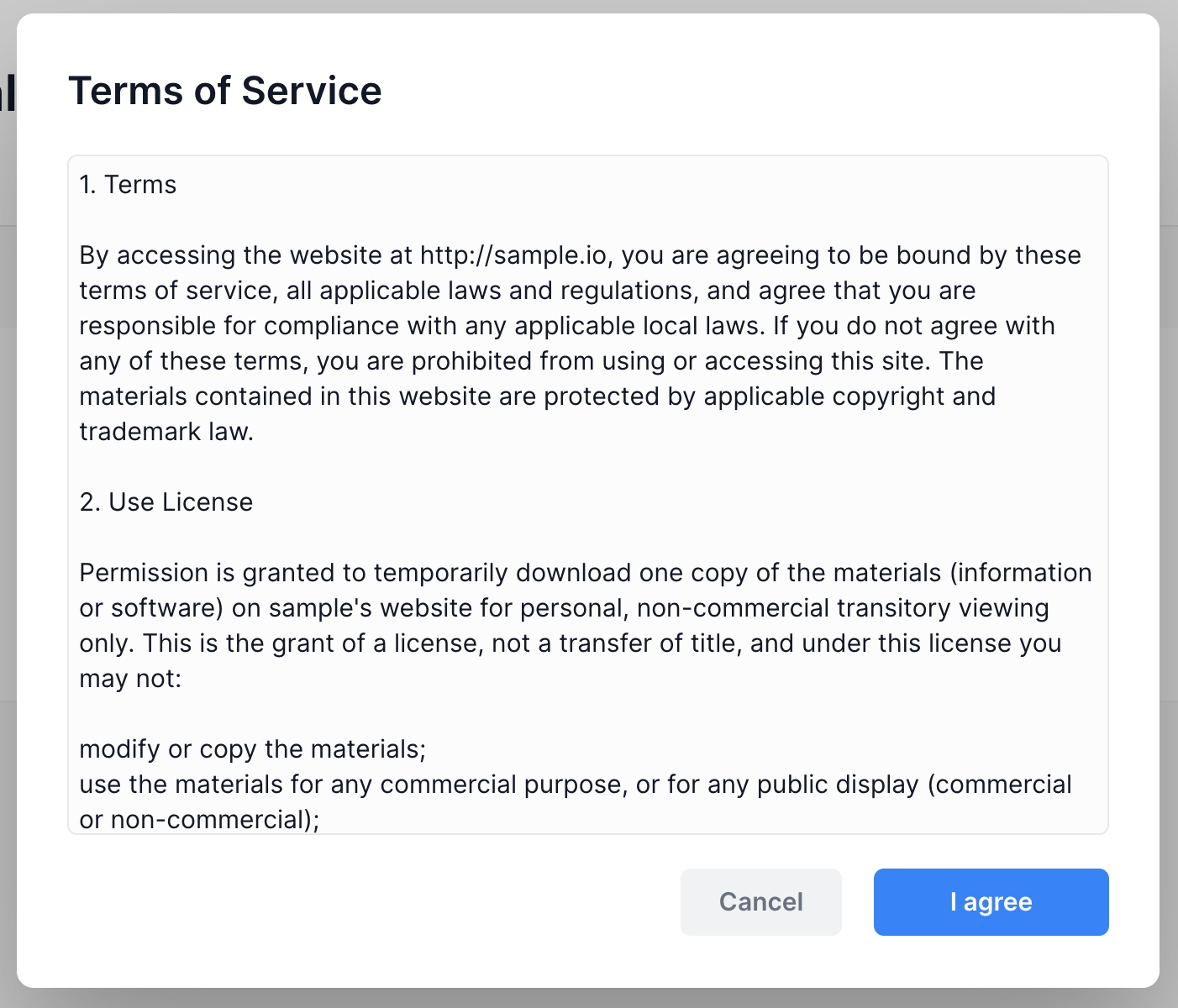Click the "modify or copy the materials;" line
This screenshot has height=1008, width=1178.
coord(253,749)
